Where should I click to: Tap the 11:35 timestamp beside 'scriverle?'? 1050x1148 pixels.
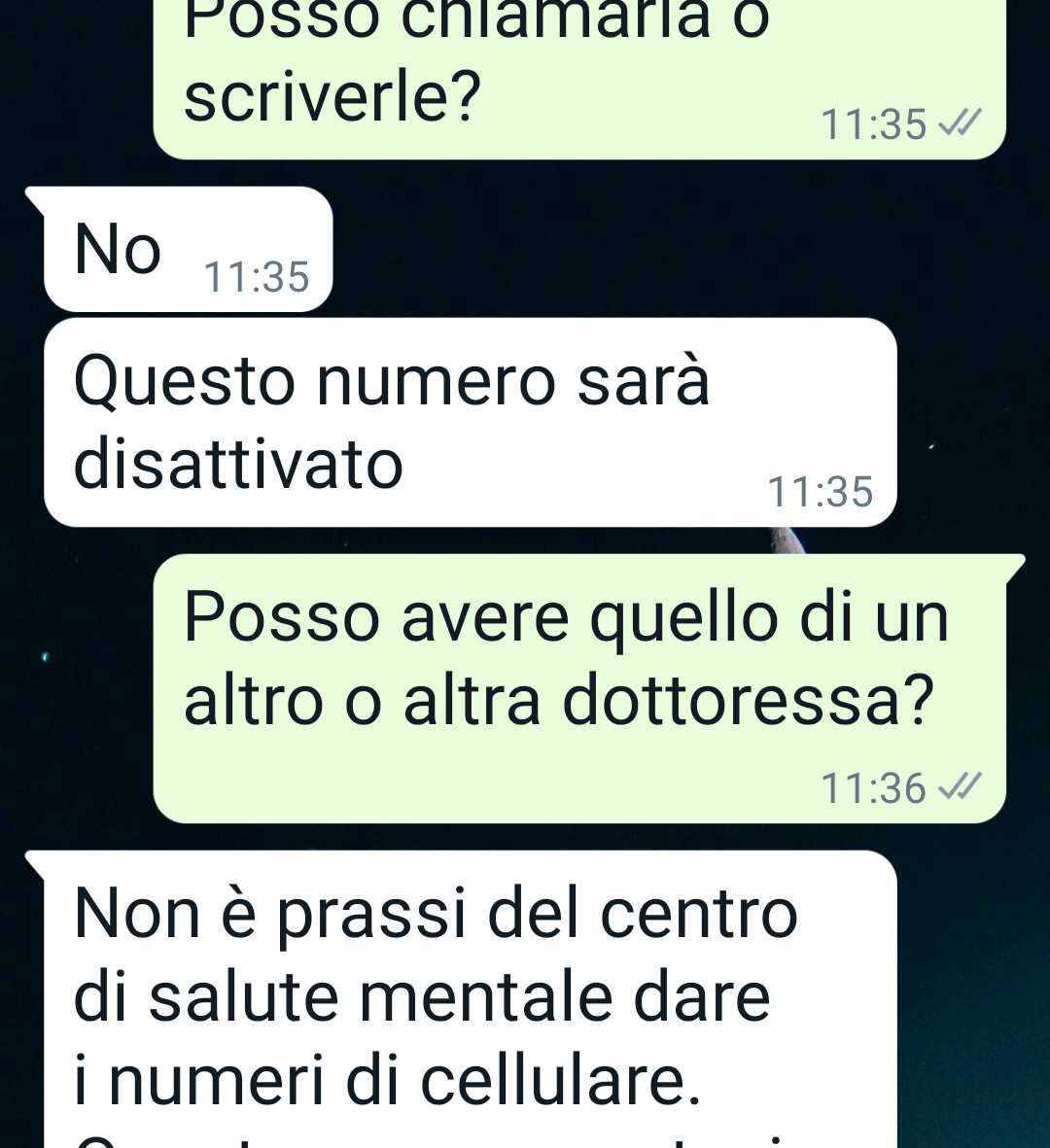pos(873,124)
